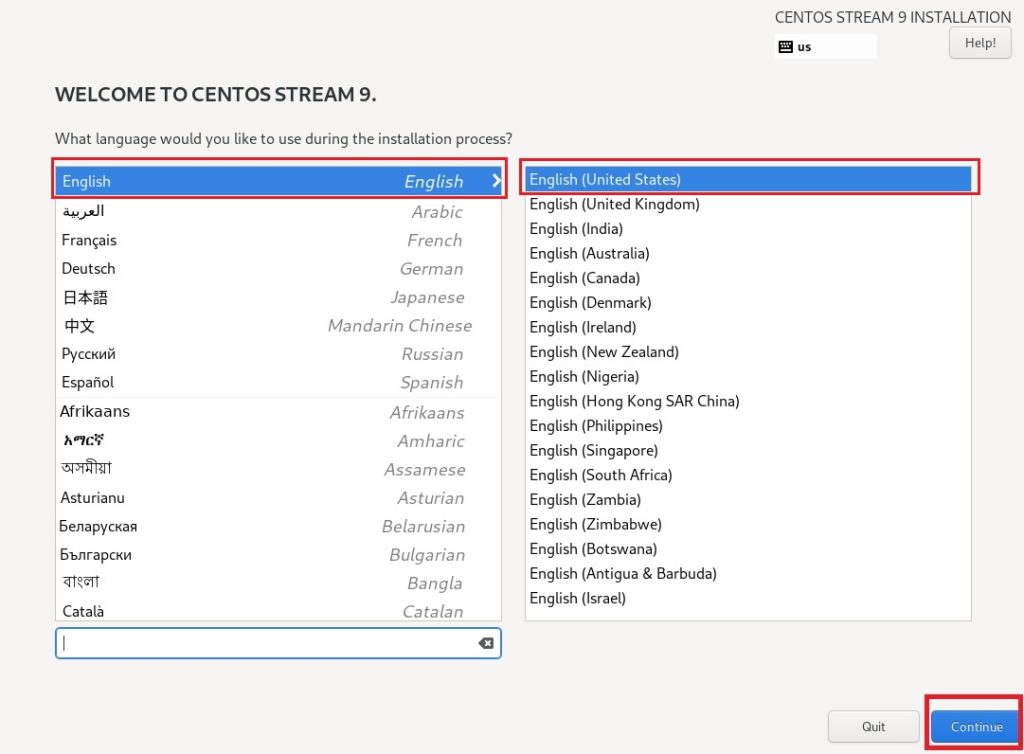Viewport: 1024px width, 754px height.
Task: Choose English (Israel) locale
Action: tap(577, 598)
